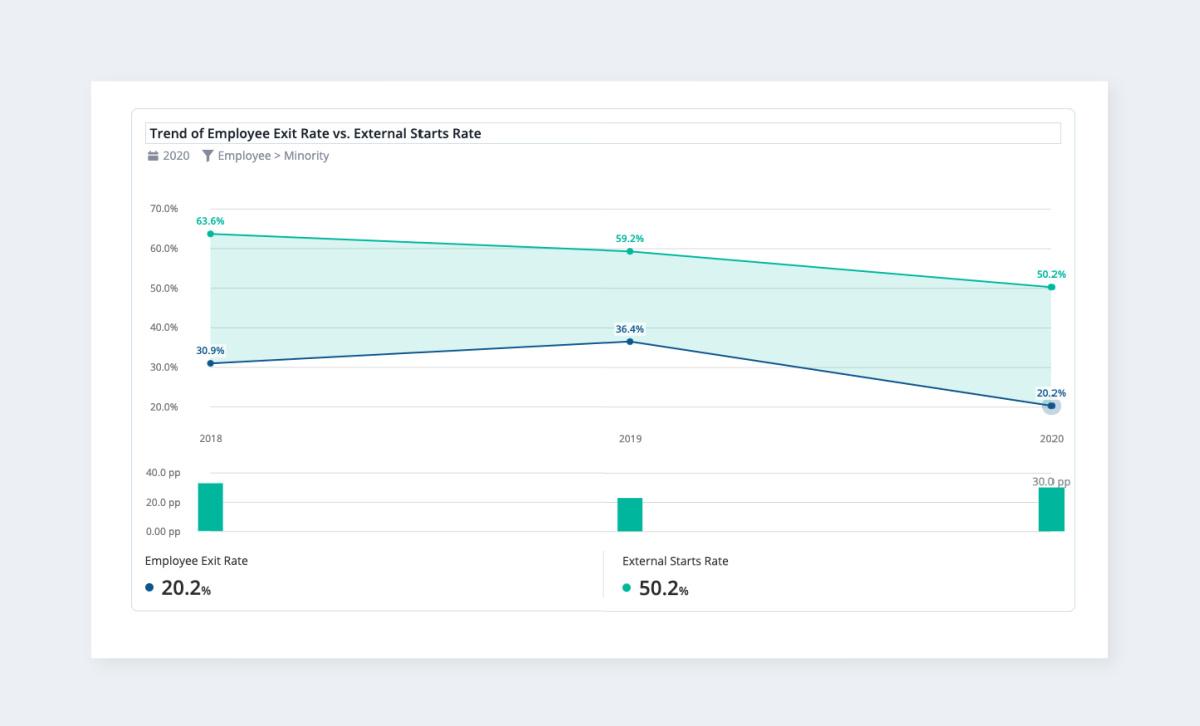Click the 2020 x-axis label
Viewport: 1200px width, 726px height.
point(1051,439)
